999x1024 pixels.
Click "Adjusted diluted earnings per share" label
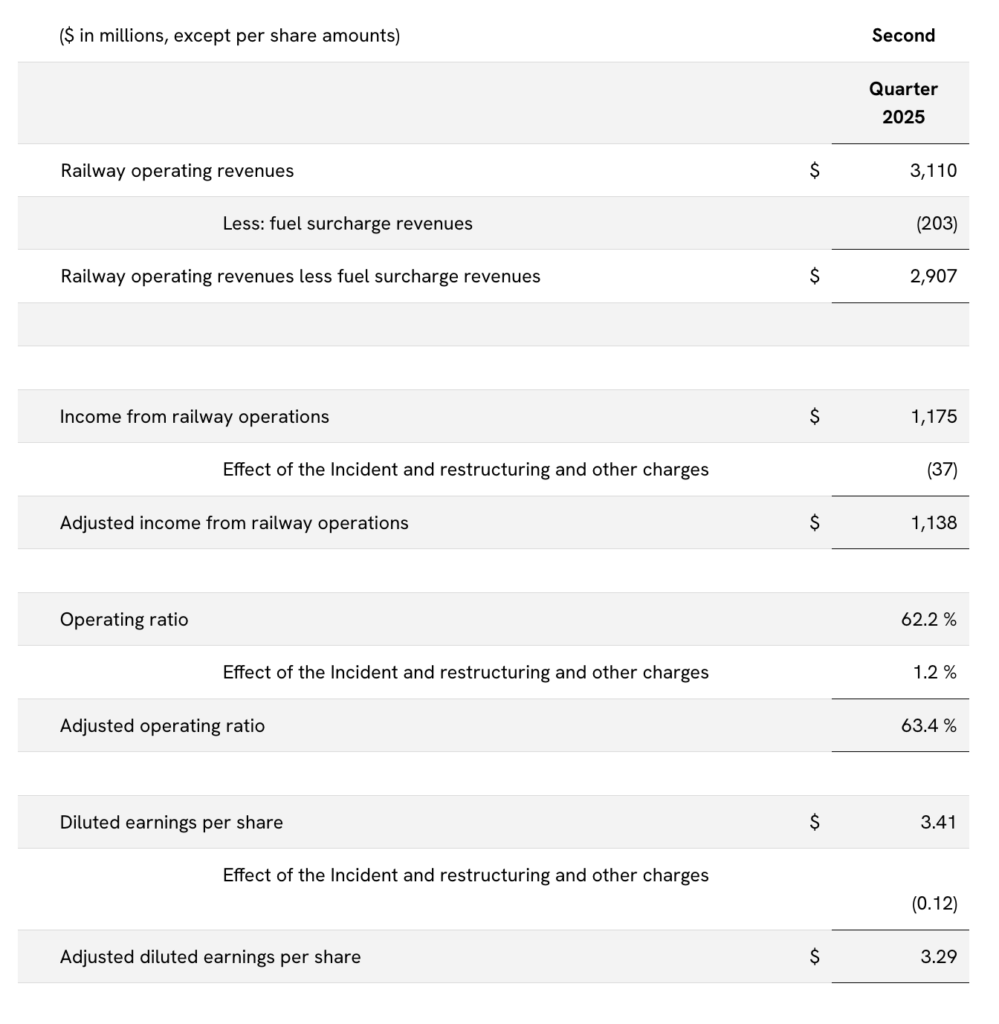click(210, 957)
